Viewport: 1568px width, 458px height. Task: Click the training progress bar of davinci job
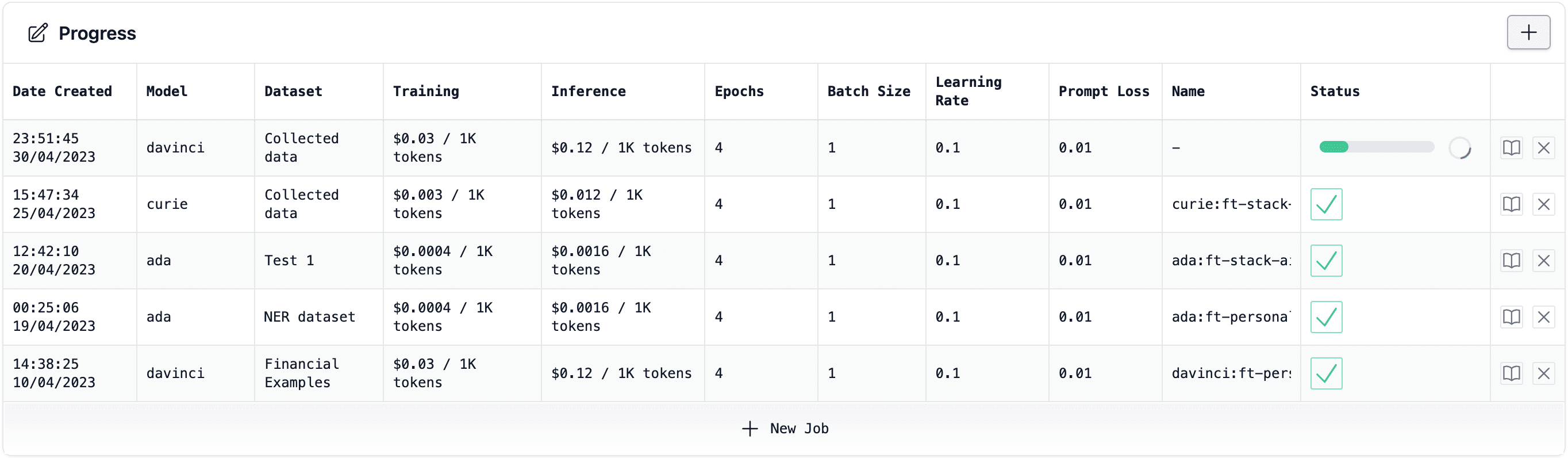(1375, 147)
